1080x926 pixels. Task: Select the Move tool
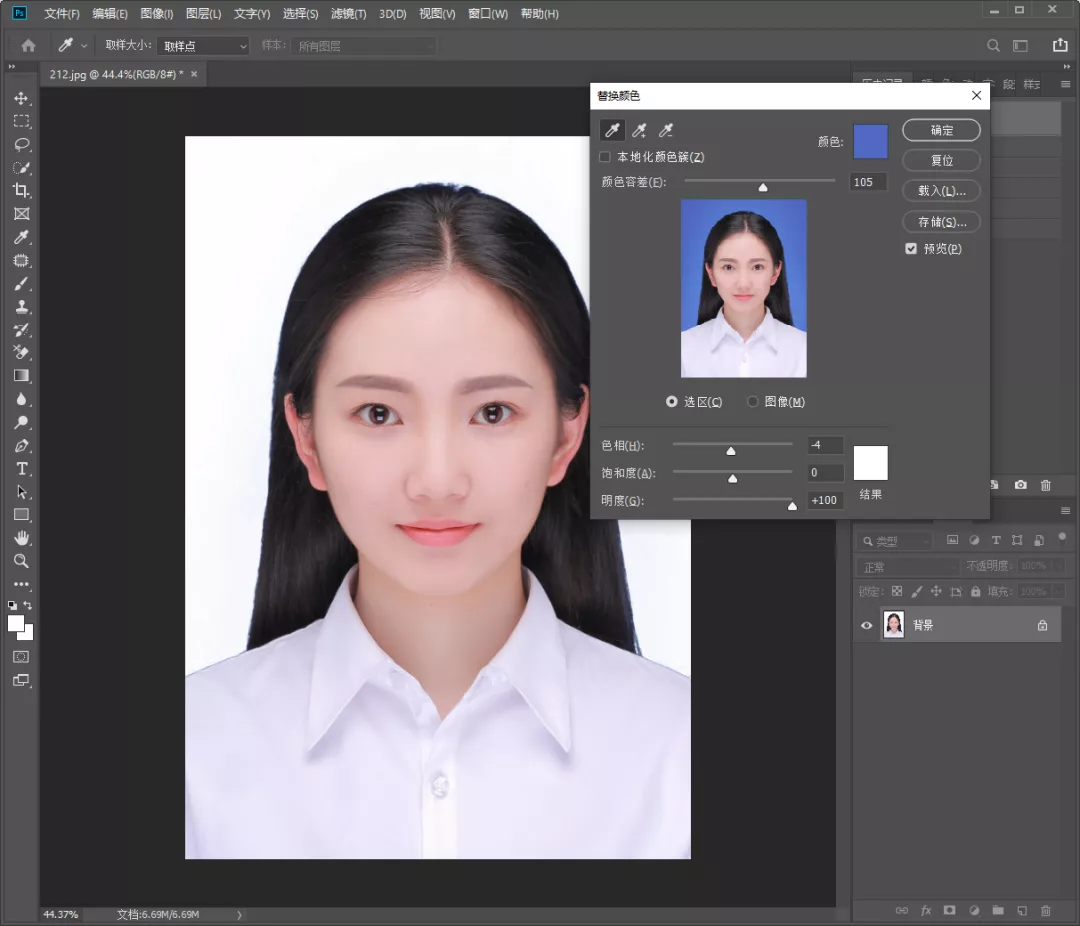[21, 98]
